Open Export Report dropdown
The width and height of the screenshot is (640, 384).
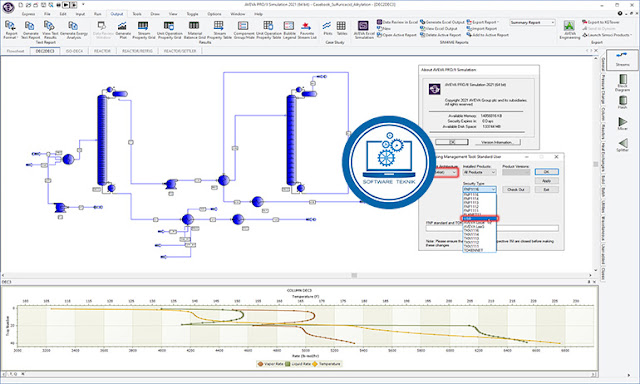point(483,22)
